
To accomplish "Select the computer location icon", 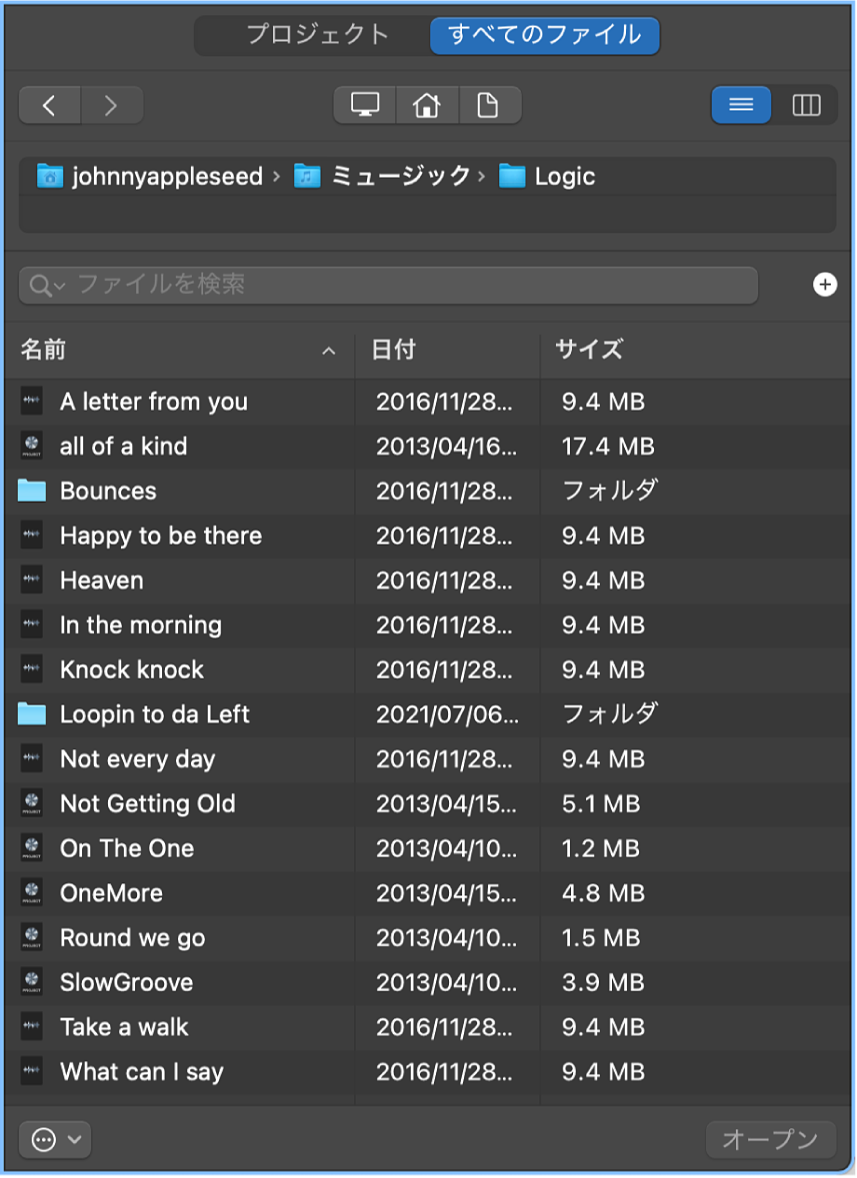I will pos(364,105).
